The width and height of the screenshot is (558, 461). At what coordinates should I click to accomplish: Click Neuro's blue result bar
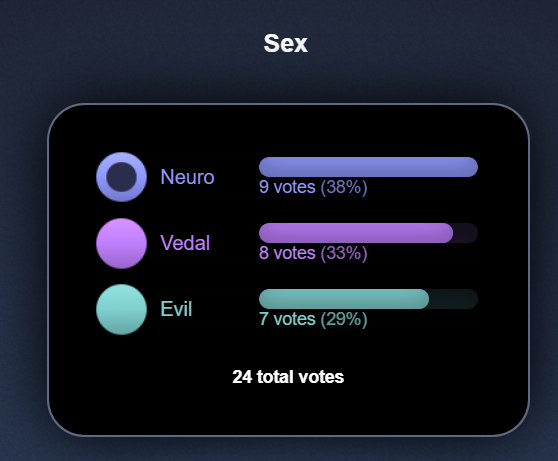[x=368, y=167]
